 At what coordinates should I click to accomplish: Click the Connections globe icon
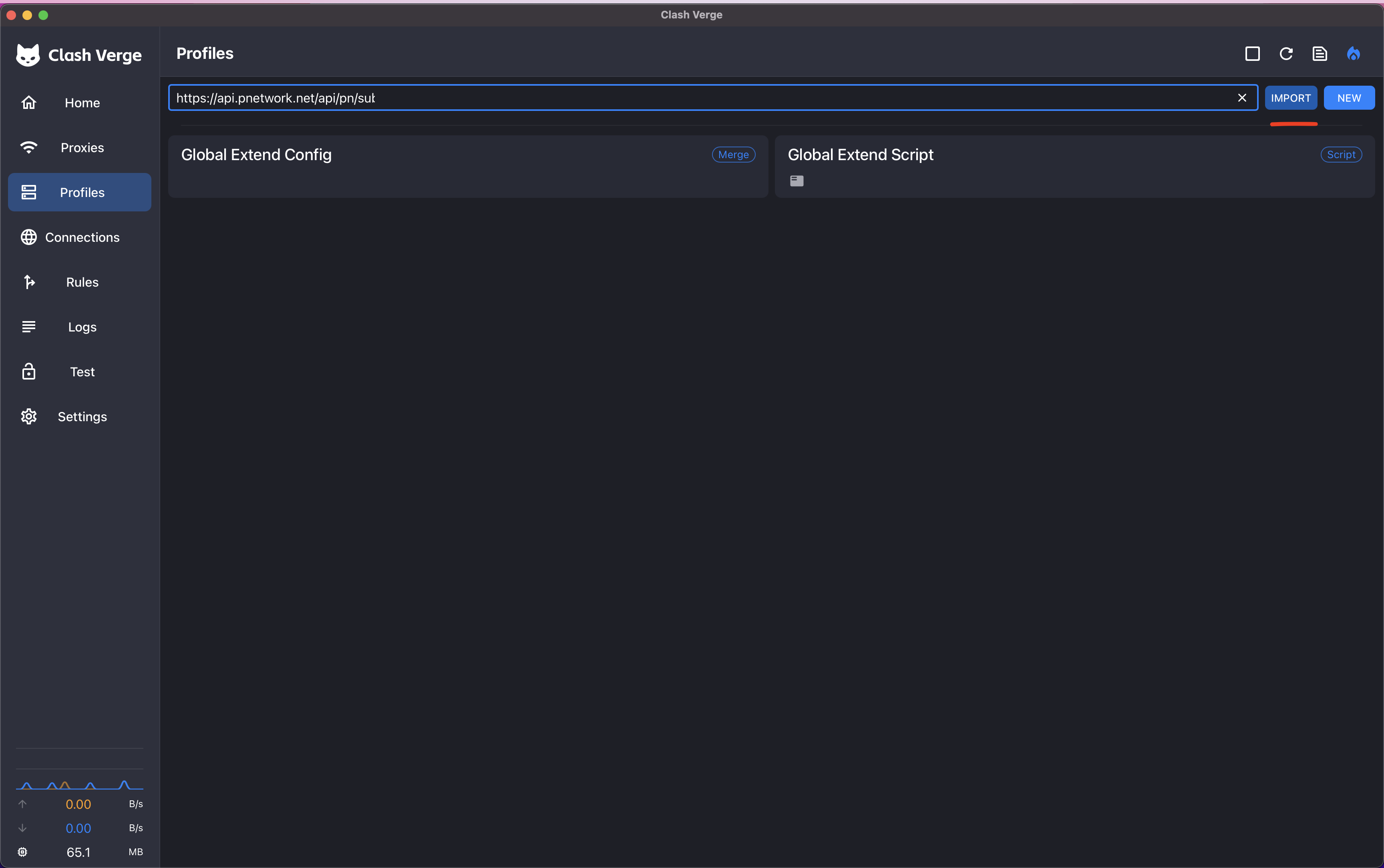click(x=29, y=237)
